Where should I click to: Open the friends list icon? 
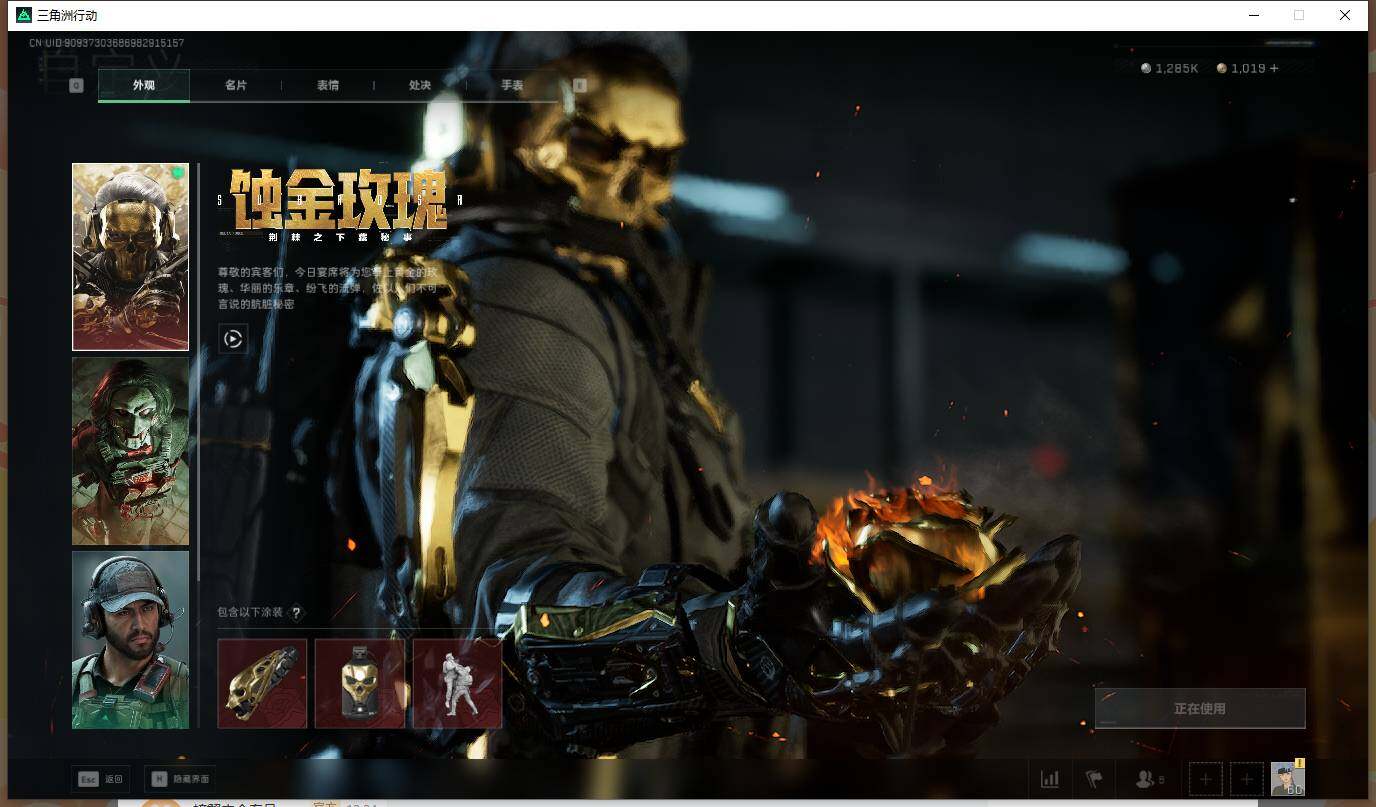point(1150,779)
